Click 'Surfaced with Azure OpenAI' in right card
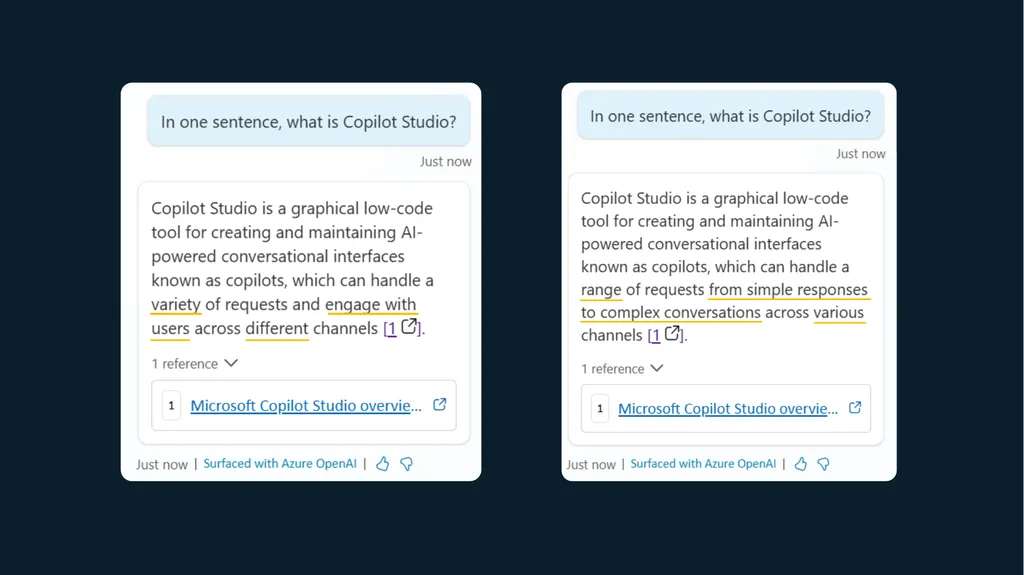 703,463
